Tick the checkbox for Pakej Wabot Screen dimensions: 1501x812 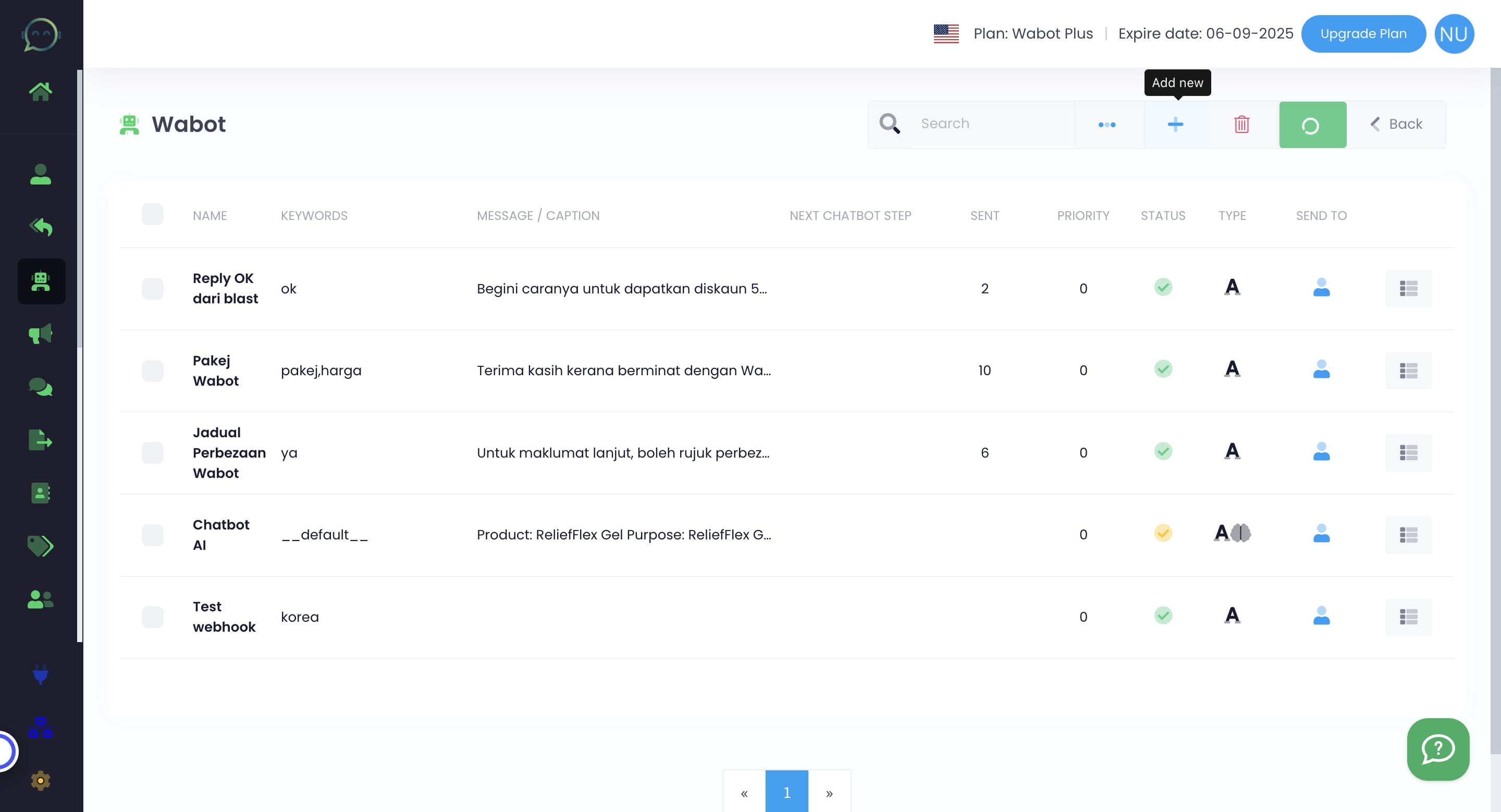(x=153, y=371)
